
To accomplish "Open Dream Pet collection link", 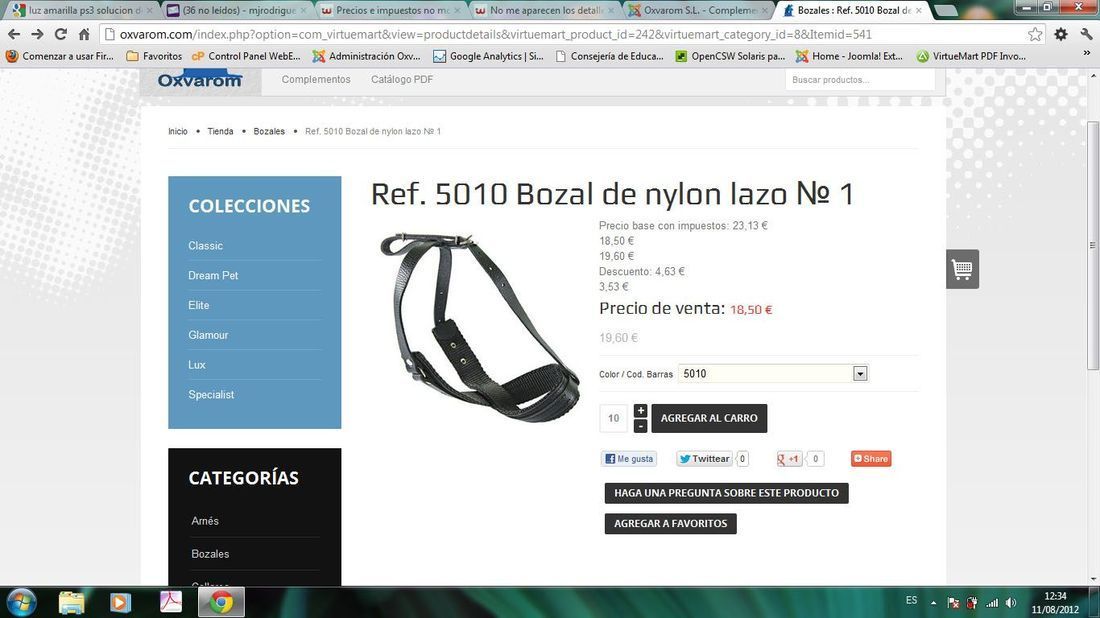I will click(x=213, y=276).
